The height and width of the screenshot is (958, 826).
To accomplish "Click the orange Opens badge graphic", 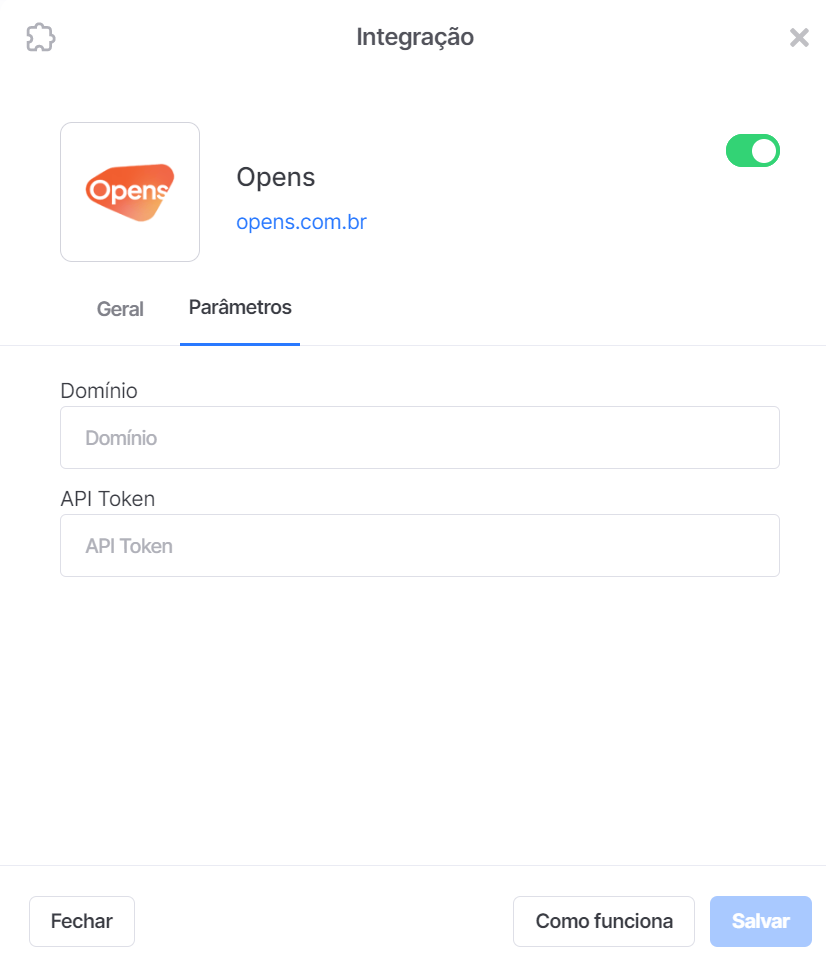I will coord(130,192).
